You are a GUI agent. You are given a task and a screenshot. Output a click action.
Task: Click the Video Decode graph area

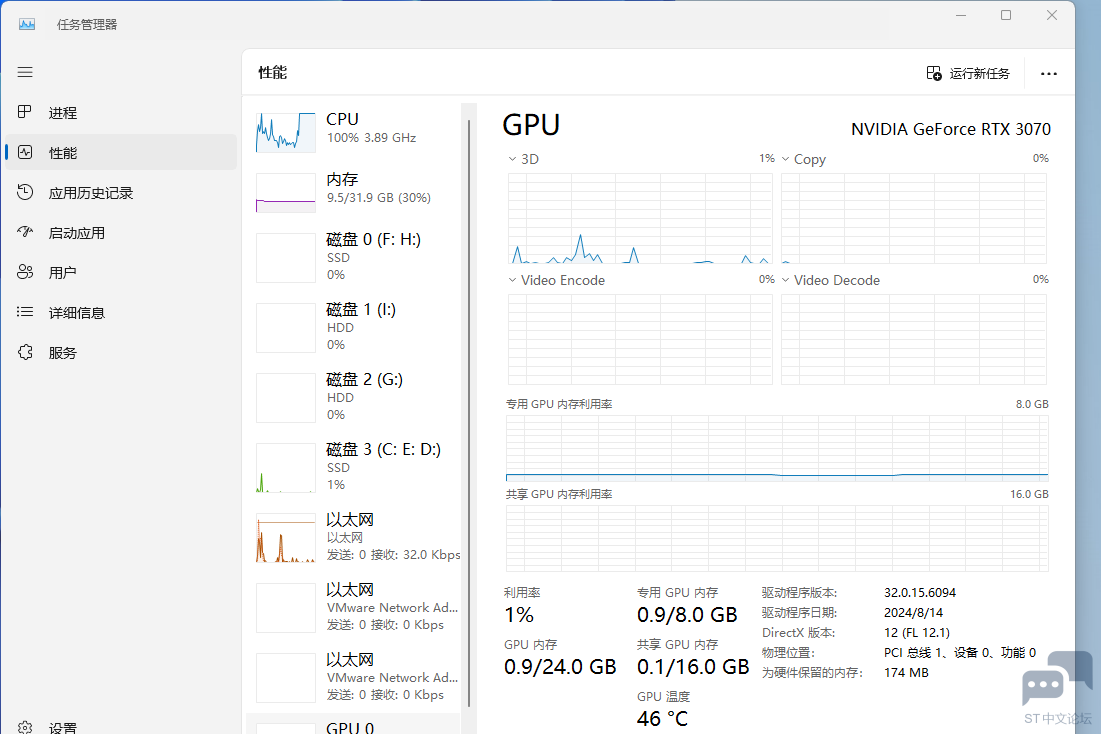click(914, 339)
